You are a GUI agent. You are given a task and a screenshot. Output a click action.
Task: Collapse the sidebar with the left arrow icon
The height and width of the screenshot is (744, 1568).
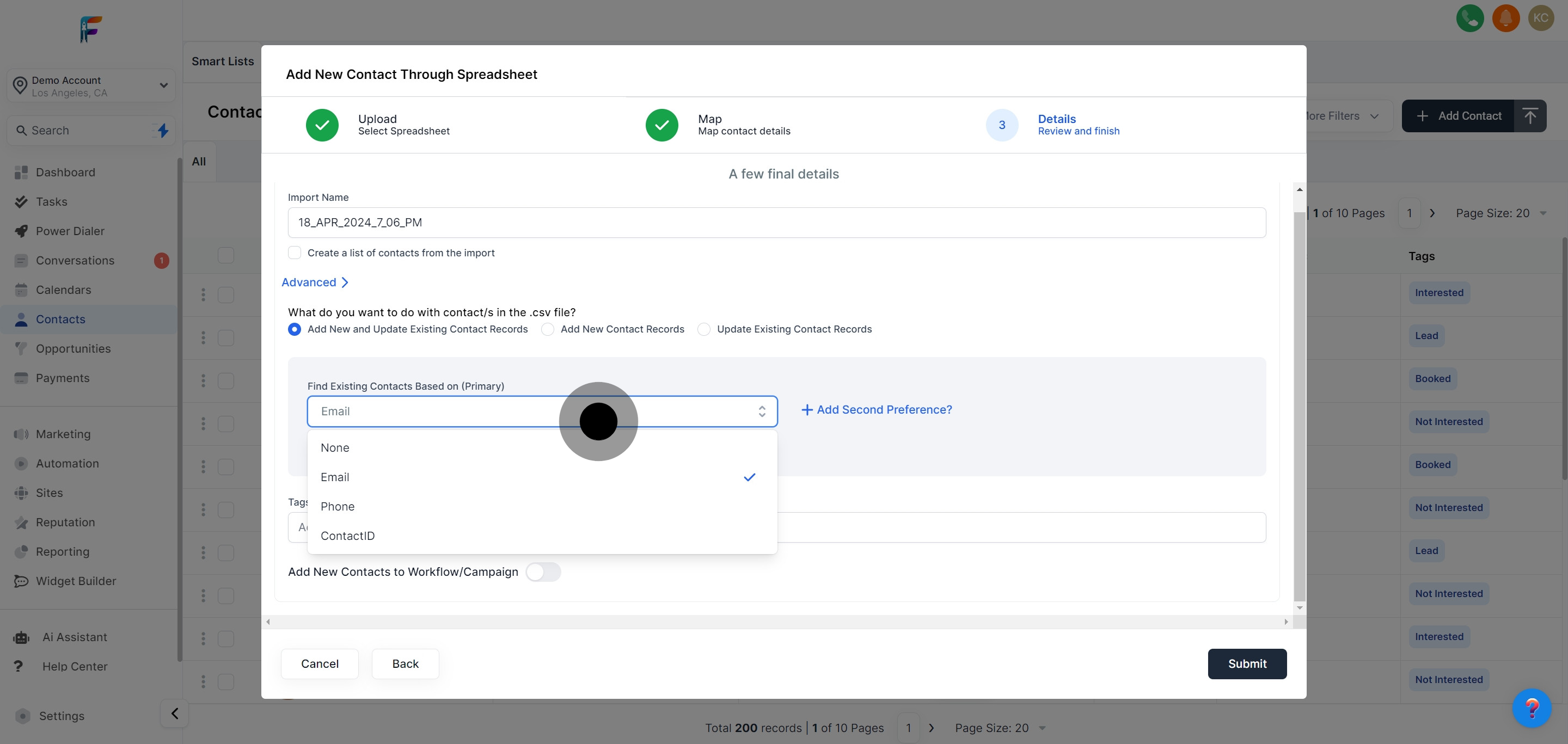(174, 713)
